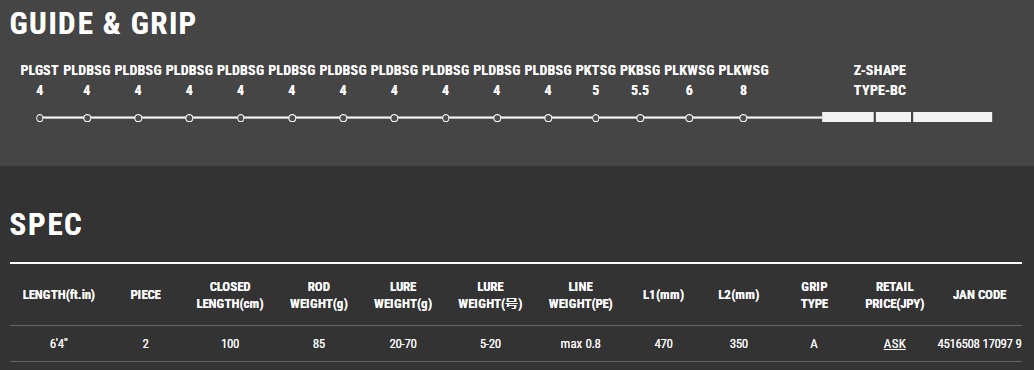Click the Z-SHAPE TYPE-BC label
The width and height of the screenshot is (1034, 370).
coord(880,80)
